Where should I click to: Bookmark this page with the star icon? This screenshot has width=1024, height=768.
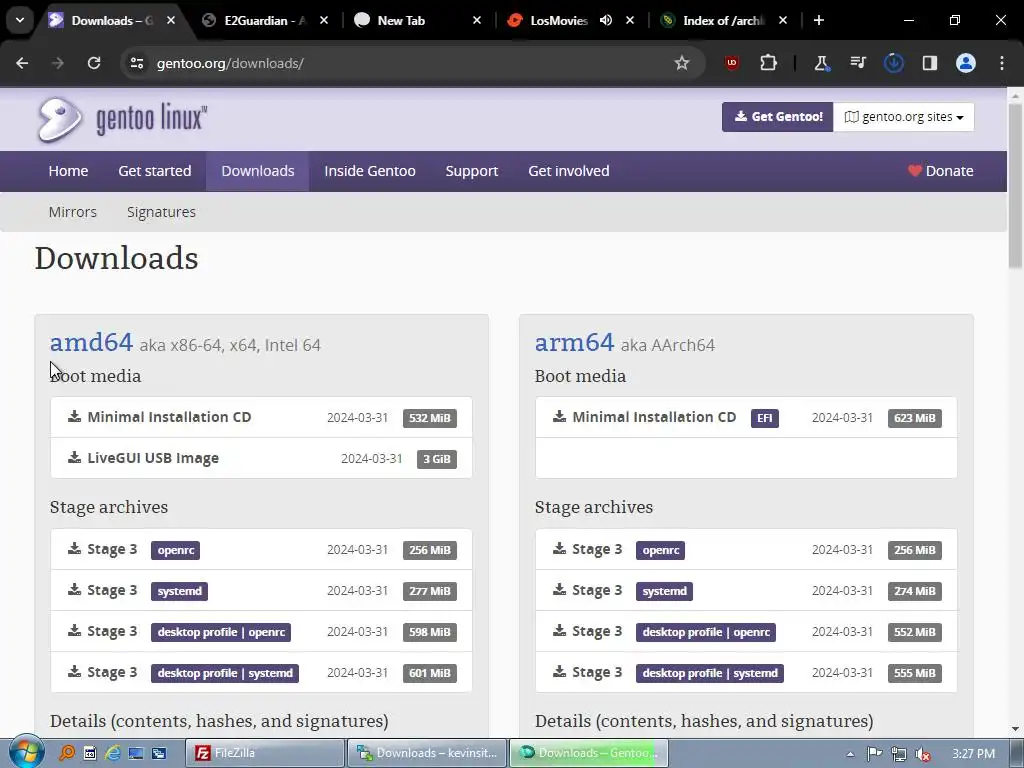pos(682,63)
